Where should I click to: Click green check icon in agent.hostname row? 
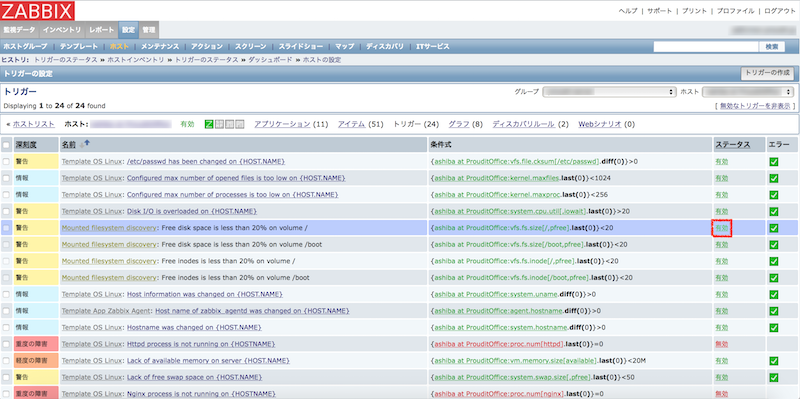(774, 311)
